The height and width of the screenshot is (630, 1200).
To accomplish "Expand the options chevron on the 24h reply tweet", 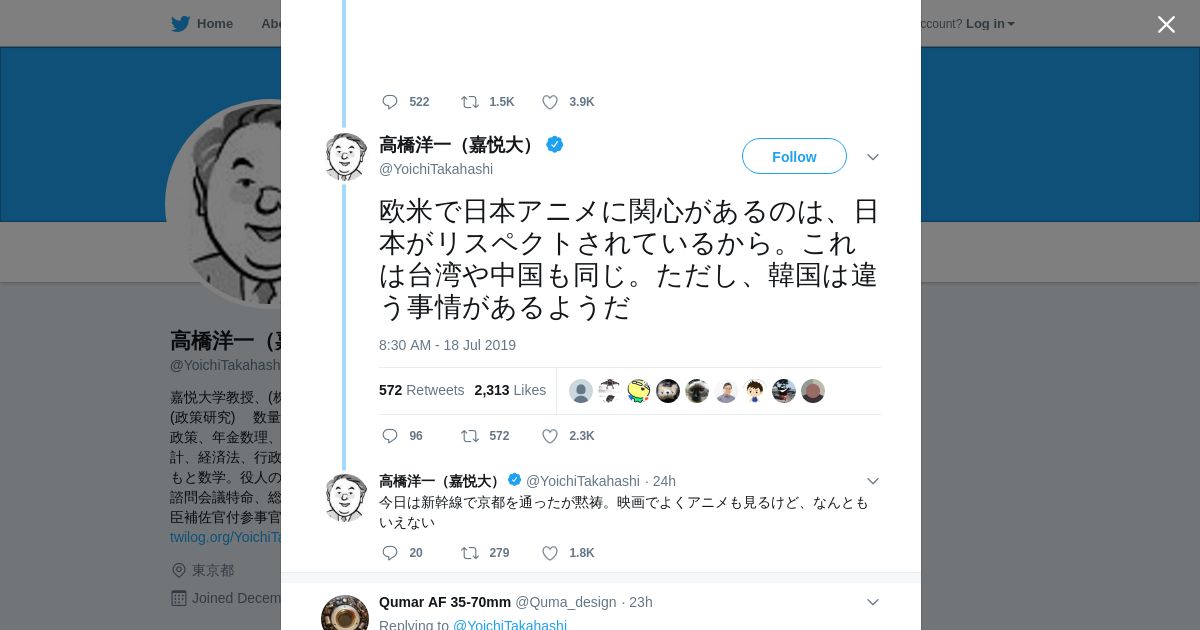I will point(873,481).
